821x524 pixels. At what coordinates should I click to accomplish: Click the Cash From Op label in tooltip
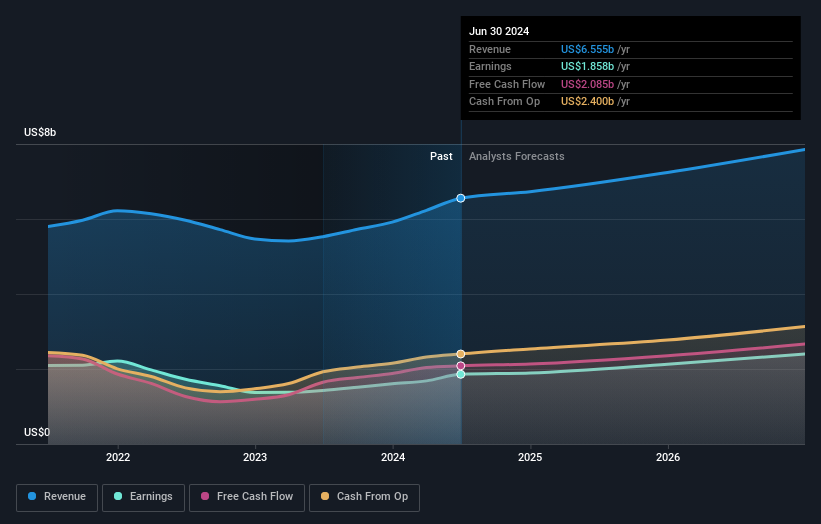coord(504,102)
